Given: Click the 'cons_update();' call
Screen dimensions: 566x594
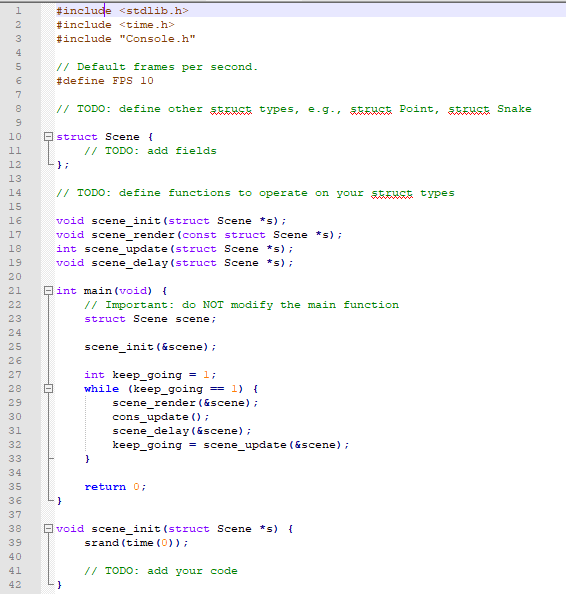Looking at the screenshot, I should pyautogui.click(x=161, y=417).
